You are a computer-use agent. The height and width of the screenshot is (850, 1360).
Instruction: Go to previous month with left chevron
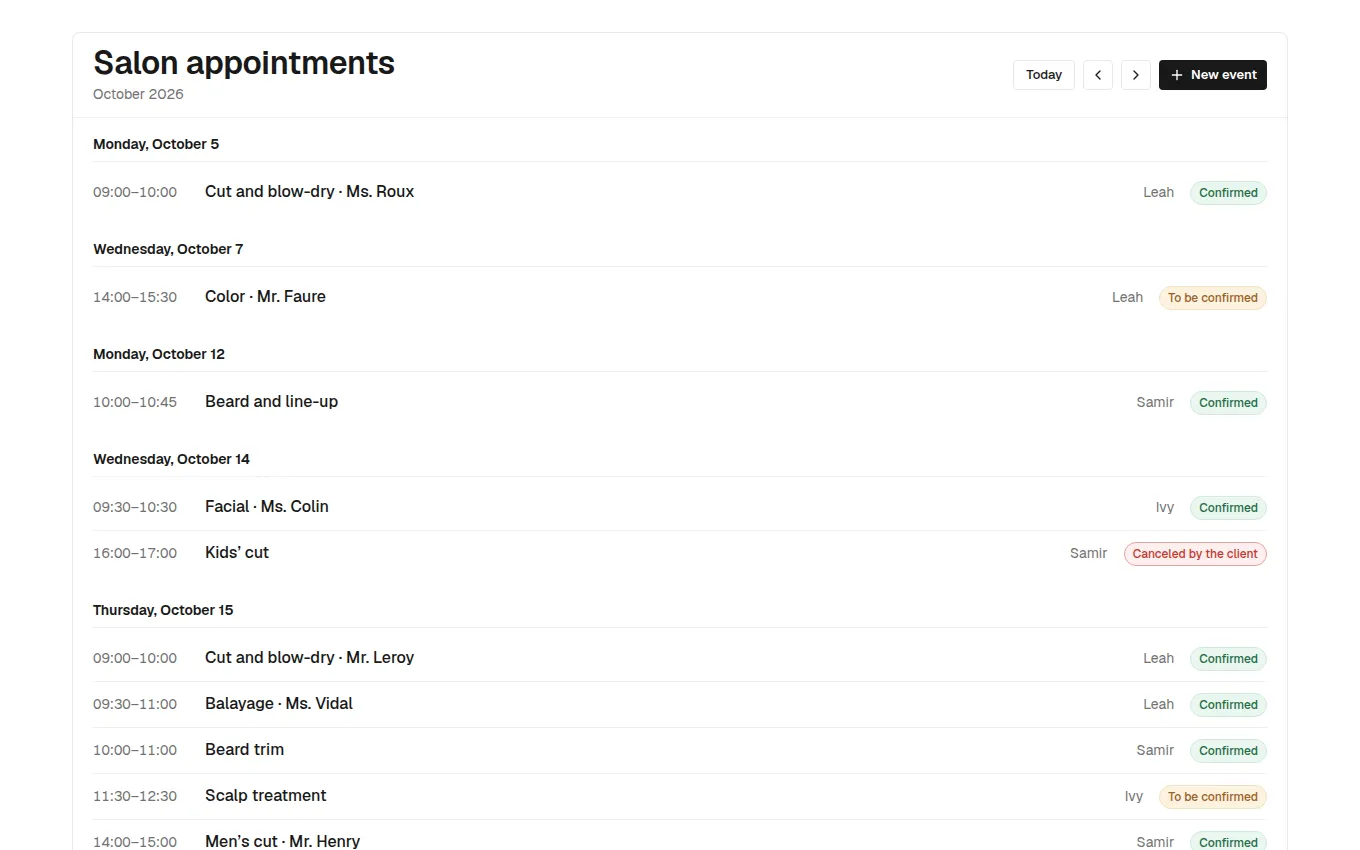tap(1098, 75)
